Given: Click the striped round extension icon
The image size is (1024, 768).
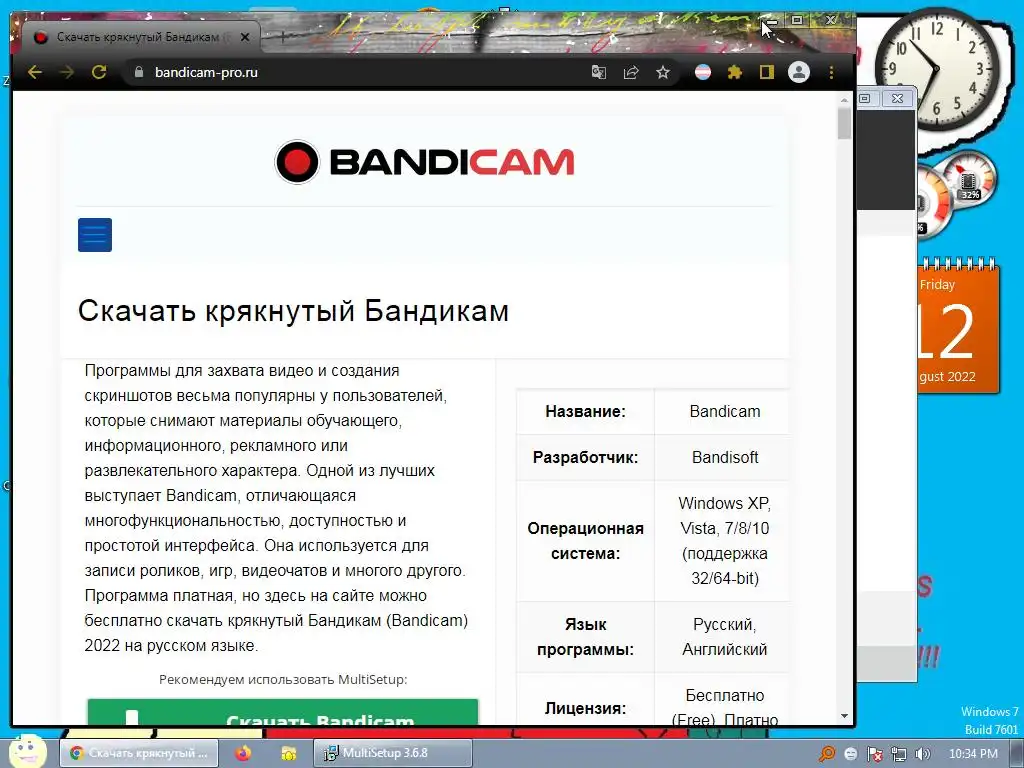Looking at the screenshot, I should tap(703, 72).
